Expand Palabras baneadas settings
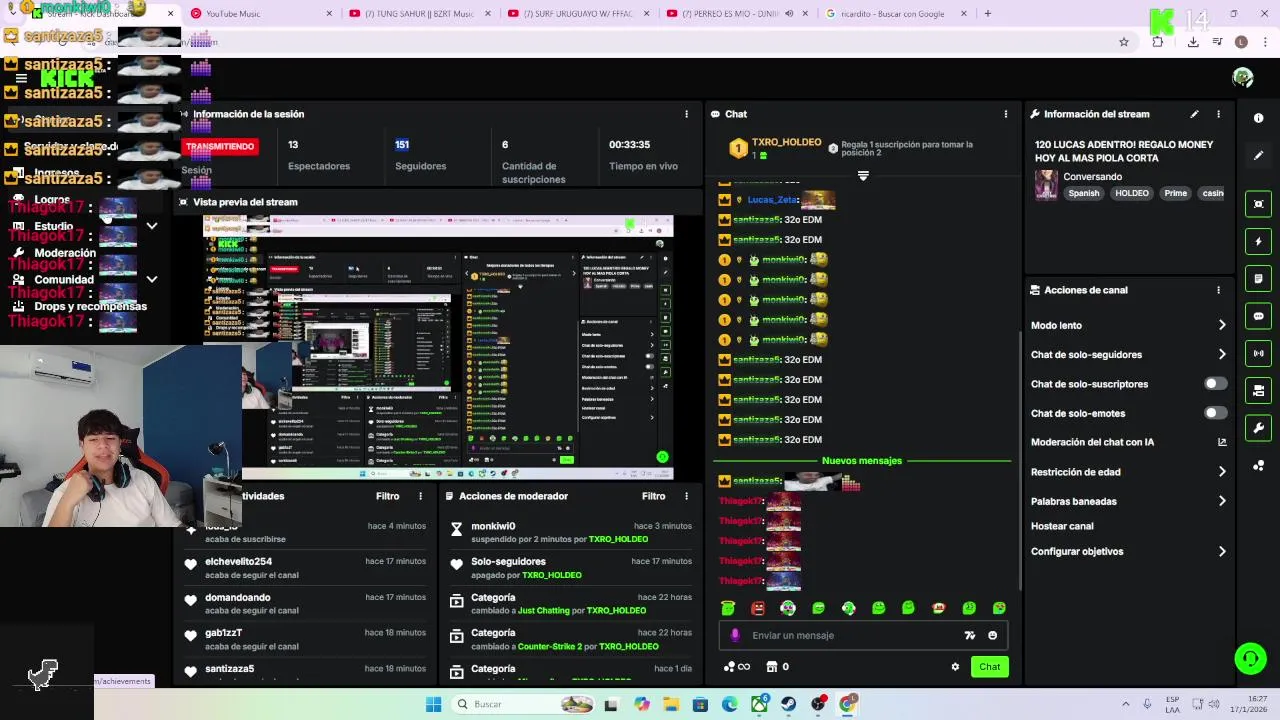The image size is (1280, 720). 1222,501
